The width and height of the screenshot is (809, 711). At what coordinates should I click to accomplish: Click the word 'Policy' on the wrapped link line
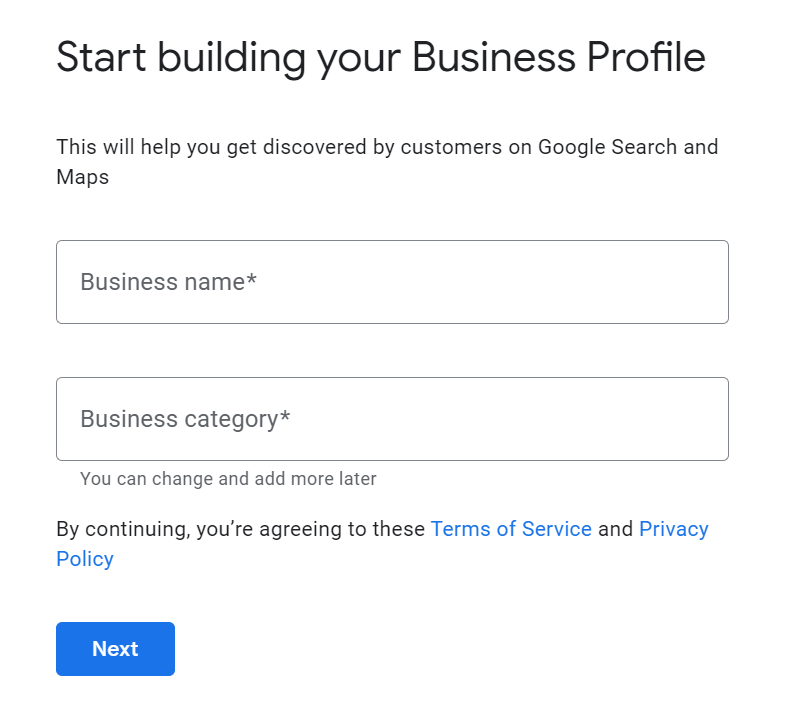[x=85, y=559]
